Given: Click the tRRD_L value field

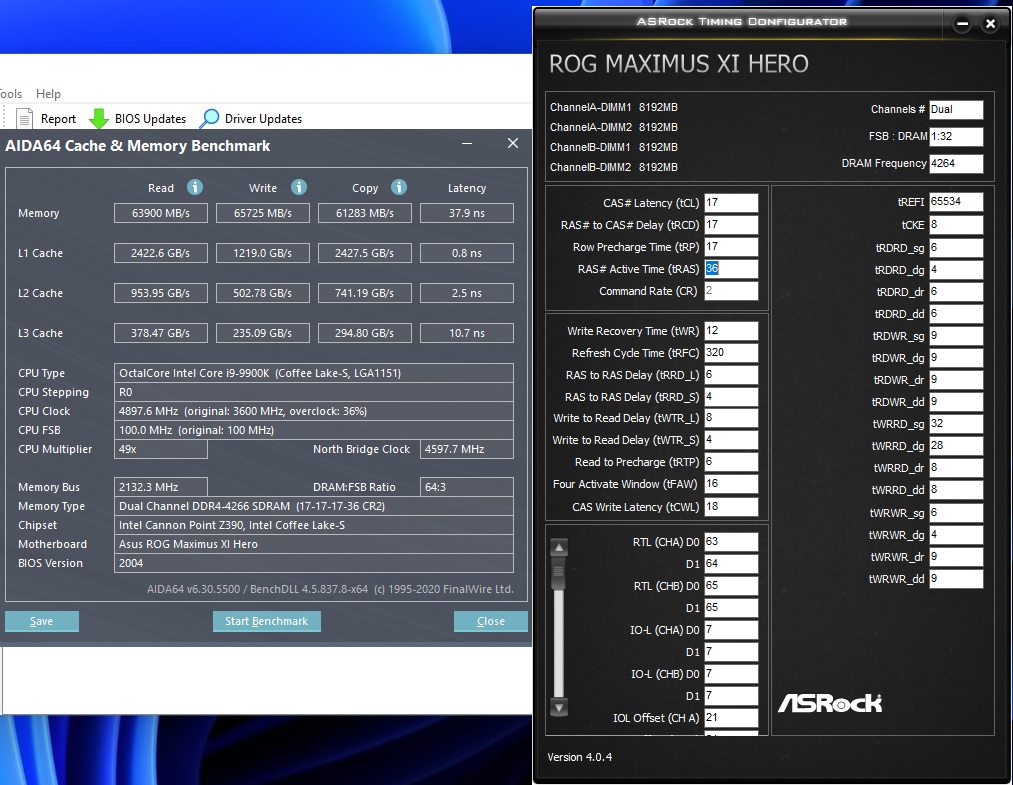Looking at the screenshot, I should tap(731, 375).
